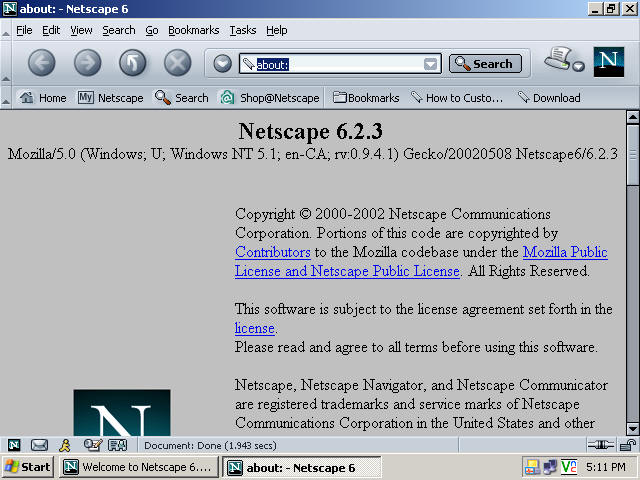Open the Bookmarks folder in personal toolbar

[366, 98]
